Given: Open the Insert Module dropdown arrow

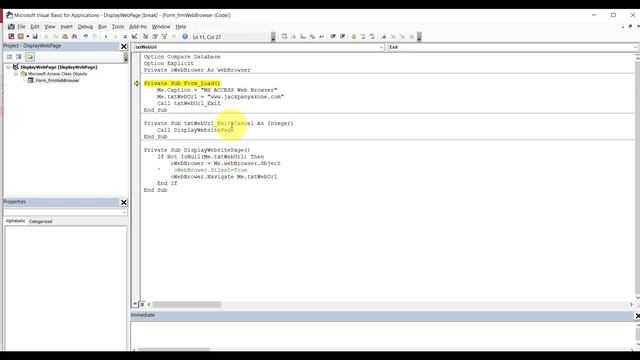Looking at the screenshot, I should 28,37.
